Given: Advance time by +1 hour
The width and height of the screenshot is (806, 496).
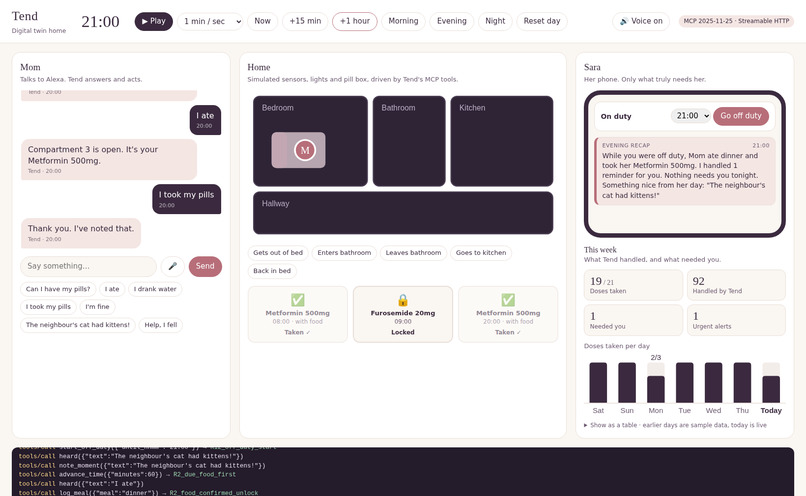Looking at the screenshot, I should [x=355, y=21].
